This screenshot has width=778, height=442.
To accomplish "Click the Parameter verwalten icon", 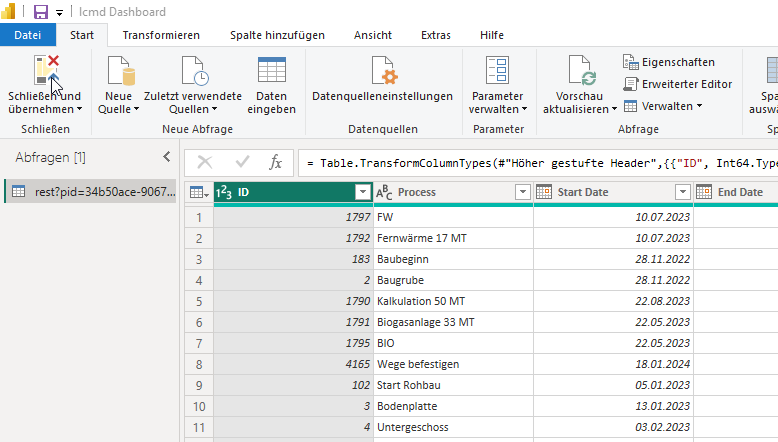I will [x=497, y=71].
